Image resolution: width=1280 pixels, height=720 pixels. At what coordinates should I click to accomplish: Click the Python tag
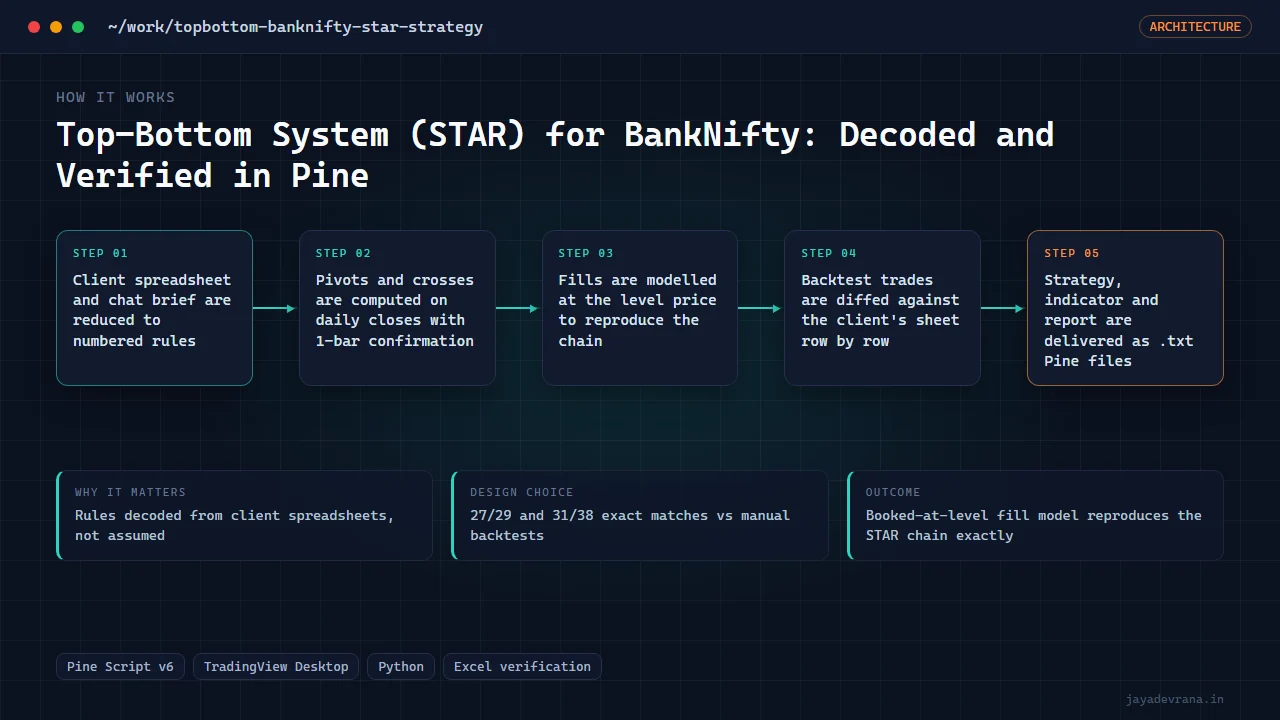[401, 666]
